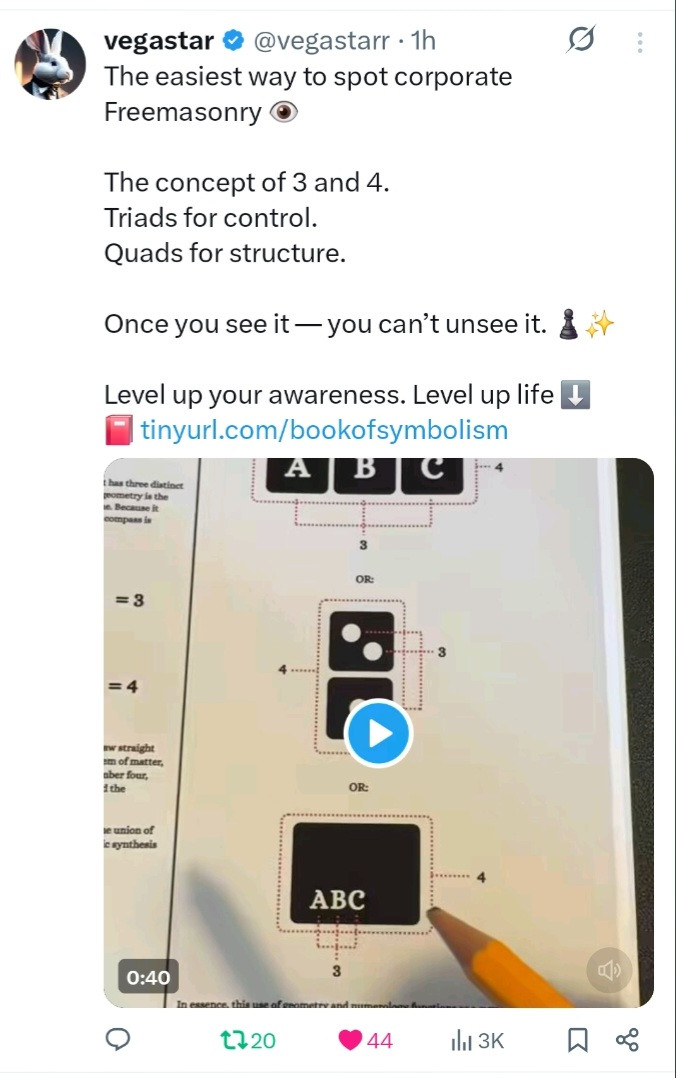This screenshot has width=676, height=1078.
Task: Click the "Level up your awareness" text line
Action: point(329,395)
